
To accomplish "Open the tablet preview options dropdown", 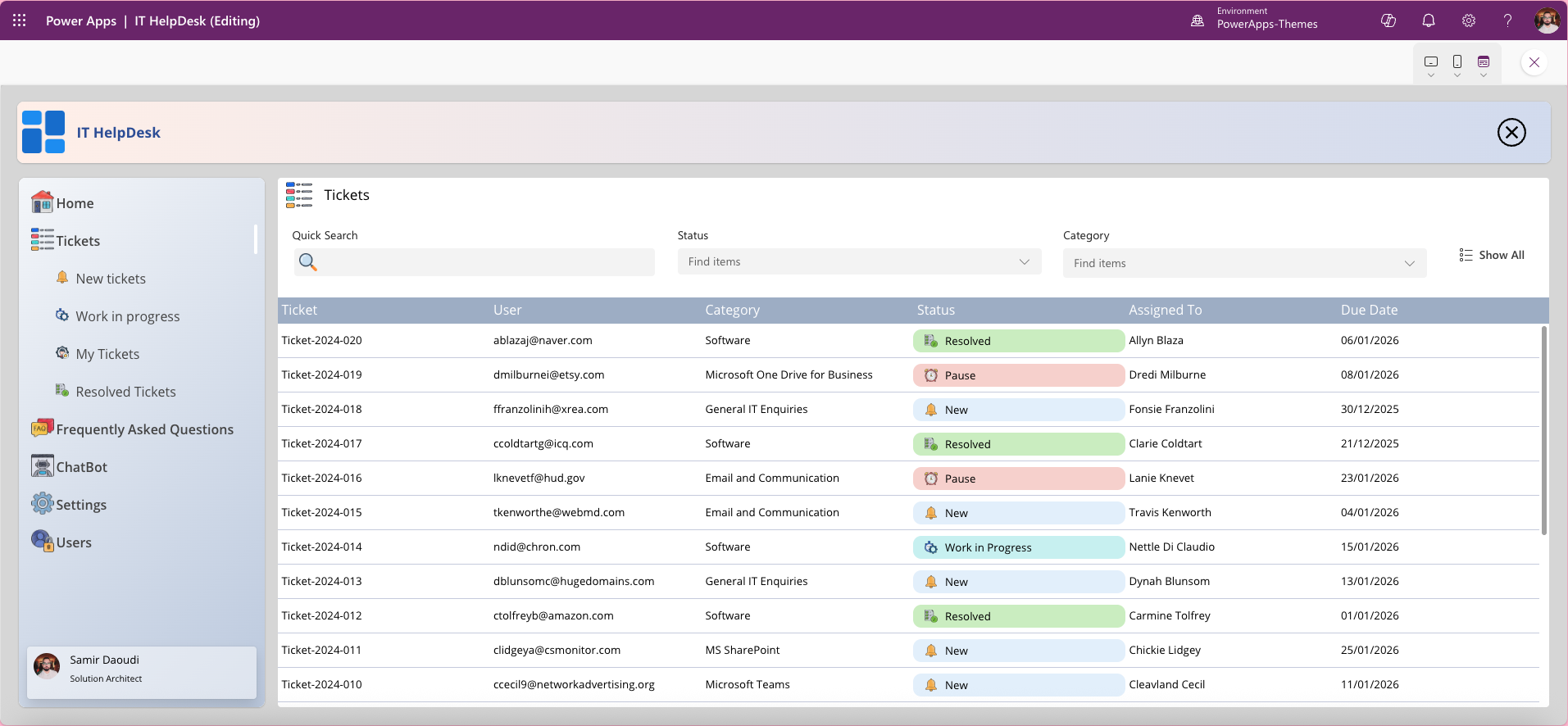I will pyautogui.click(x=1431, y=75).
